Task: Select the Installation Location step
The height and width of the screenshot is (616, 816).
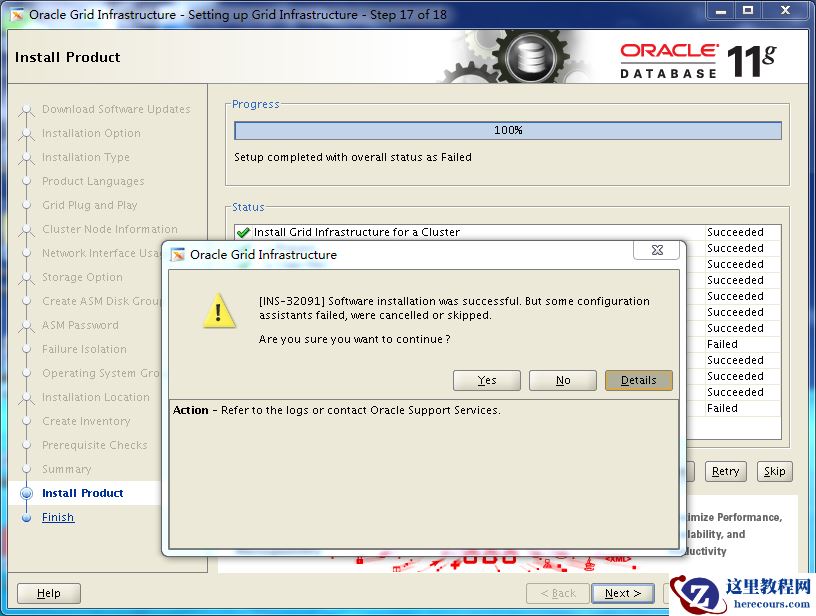Action: pos(96,397)
